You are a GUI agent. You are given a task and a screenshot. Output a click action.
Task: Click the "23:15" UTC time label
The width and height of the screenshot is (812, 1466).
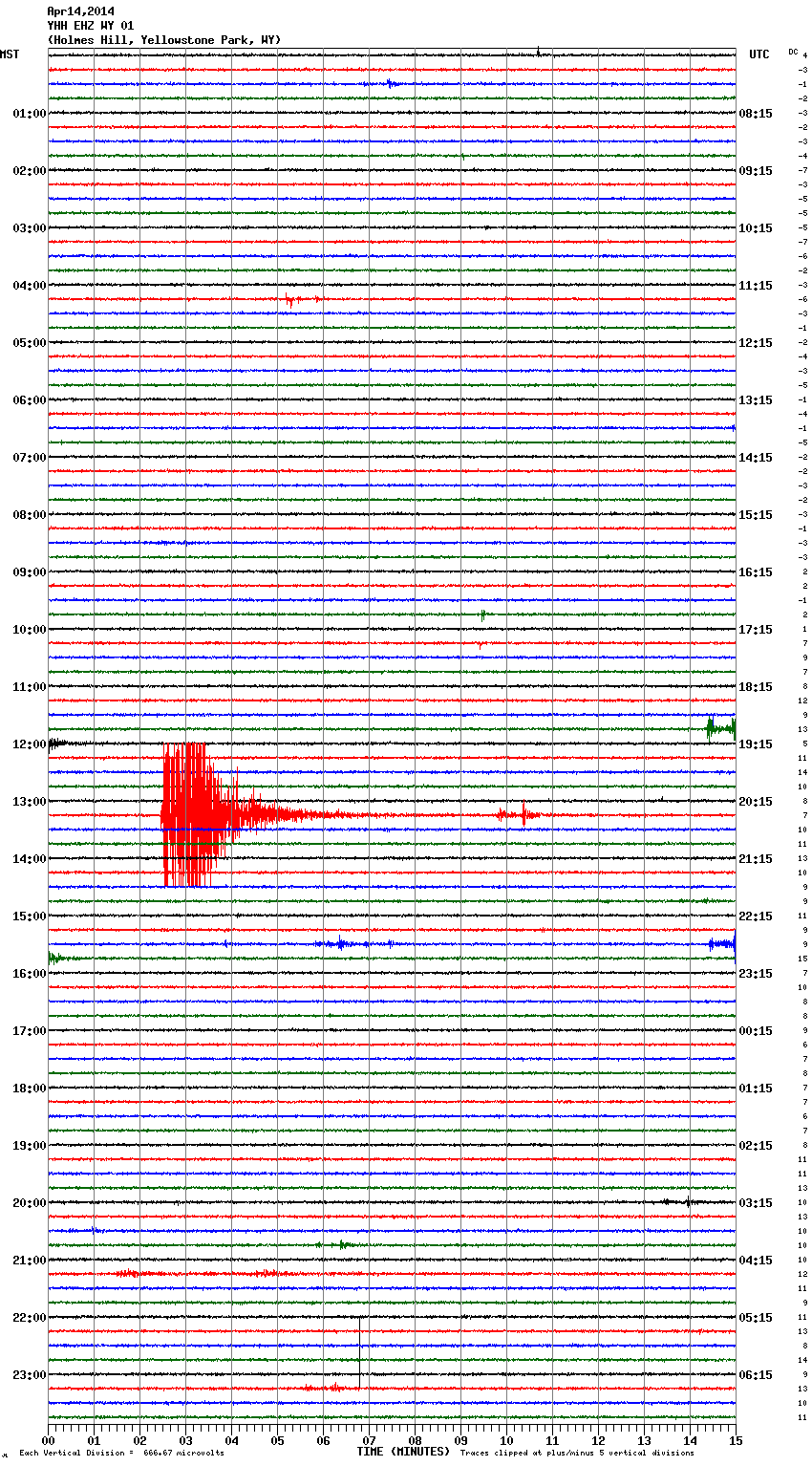(756, 974)
